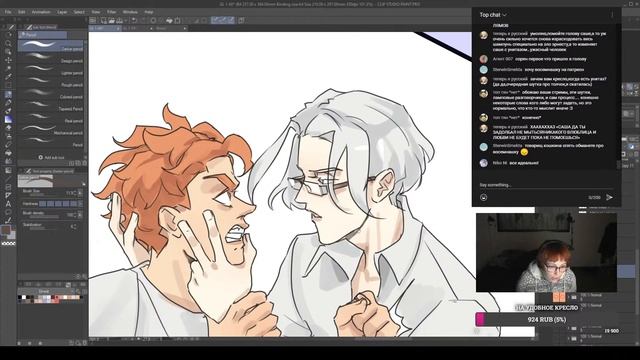Open the chat more-options dots
Screen dimensions: 640x360
tap(612, 15)
